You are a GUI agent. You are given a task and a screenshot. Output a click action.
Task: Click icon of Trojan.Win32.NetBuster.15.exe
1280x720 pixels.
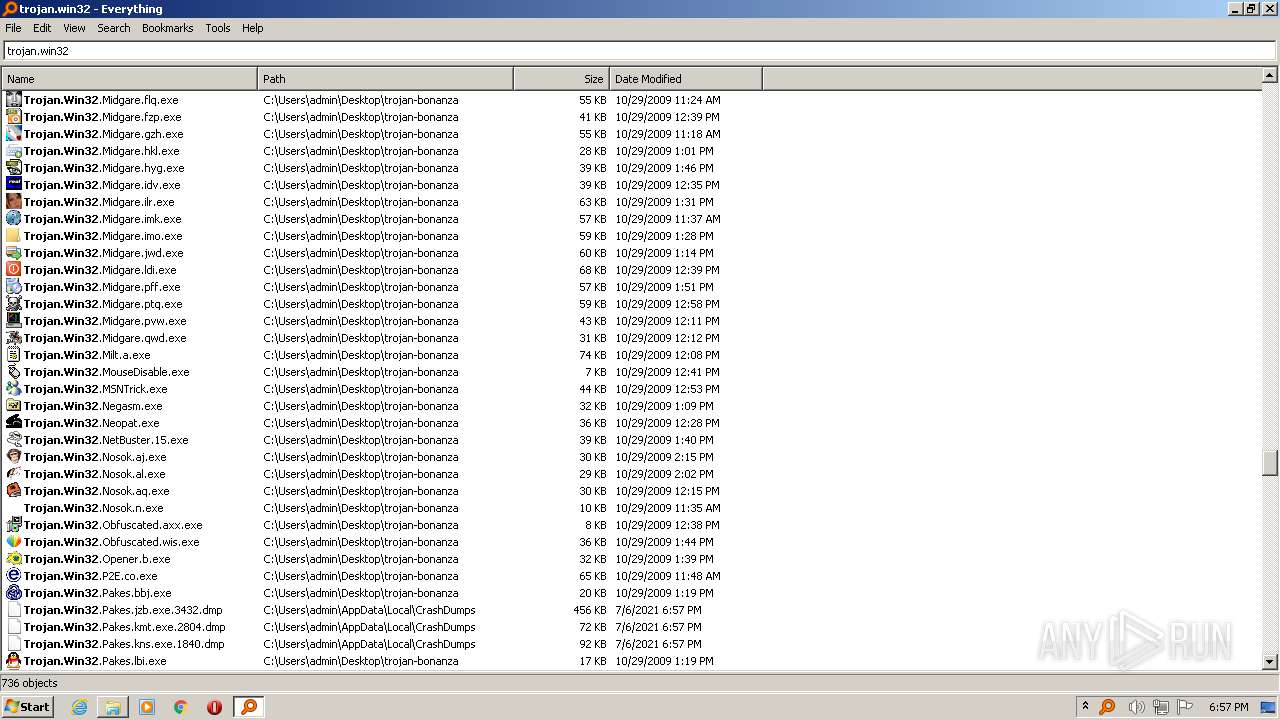[x=13, y=440]
